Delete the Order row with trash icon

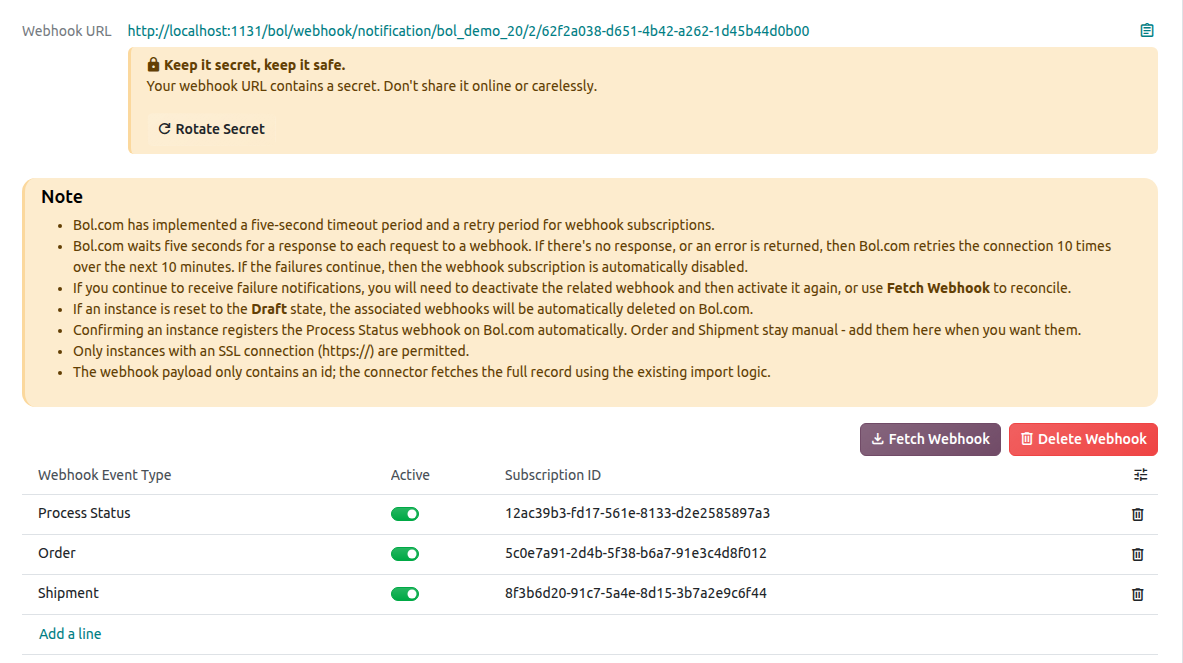(x=1138, y=554)
